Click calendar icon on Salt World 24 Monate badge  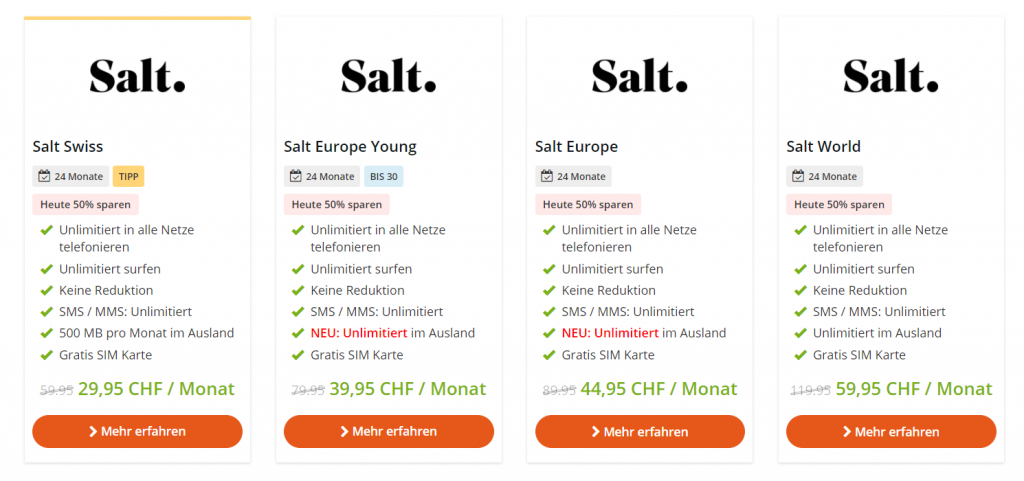[798, 177]
